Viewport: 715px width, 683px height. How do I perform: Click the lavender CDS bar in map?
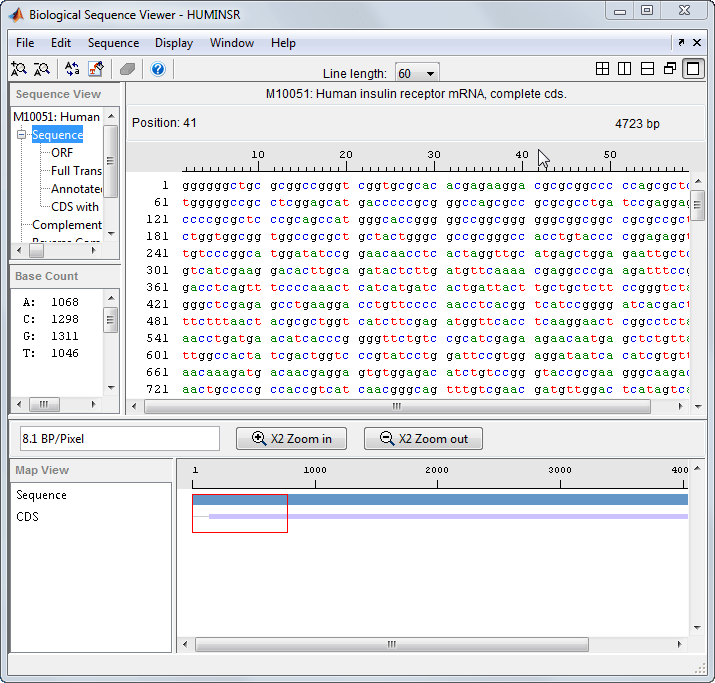tap(448, 517)
